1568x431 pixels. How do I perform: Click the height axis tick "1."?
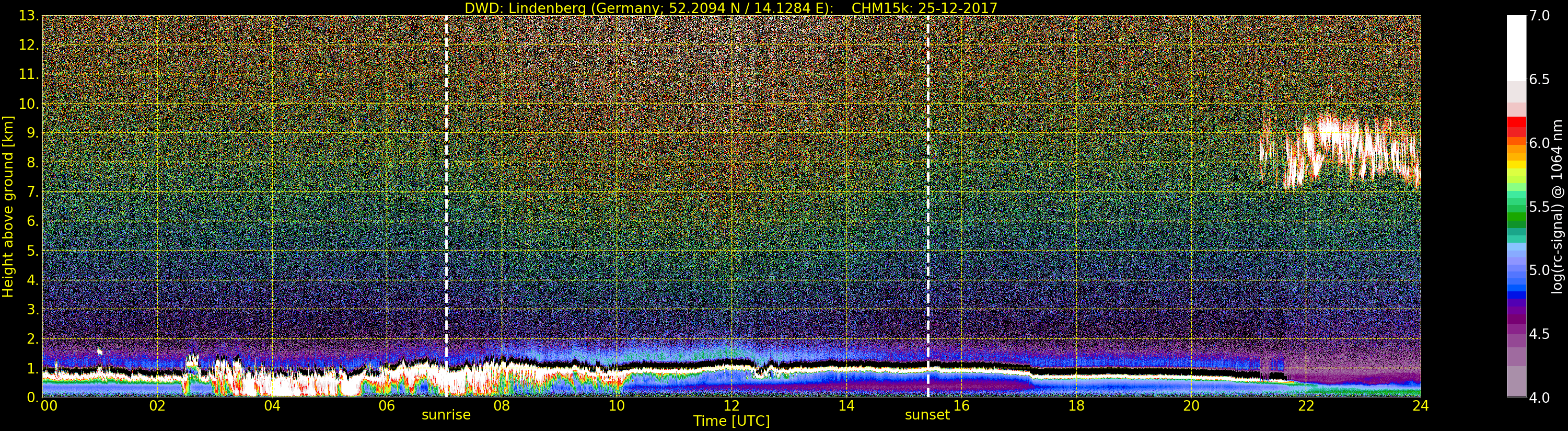pyautogui.click(x=33, y=368)
